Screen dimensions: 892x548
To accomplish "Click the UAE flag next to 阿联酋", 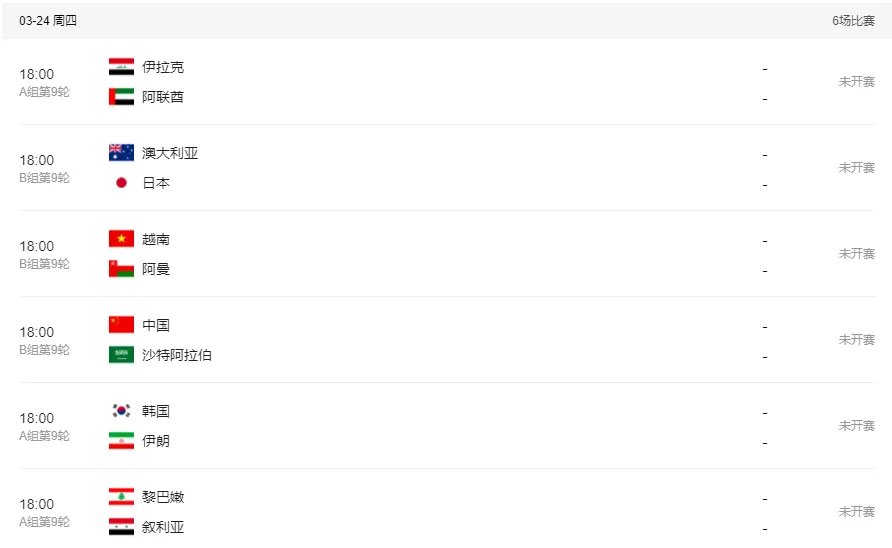I will coord(121,97).
